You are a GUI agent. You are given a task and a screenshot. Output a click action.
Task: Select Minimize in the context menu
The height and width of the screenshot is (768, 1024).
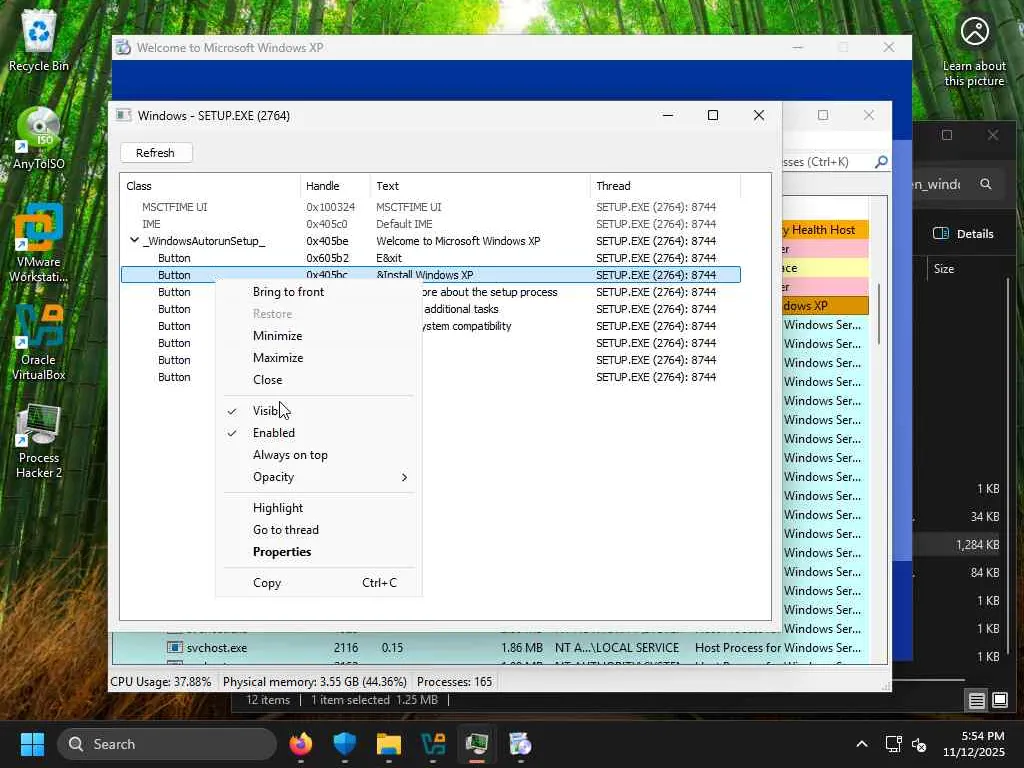[x=318, y=336]
